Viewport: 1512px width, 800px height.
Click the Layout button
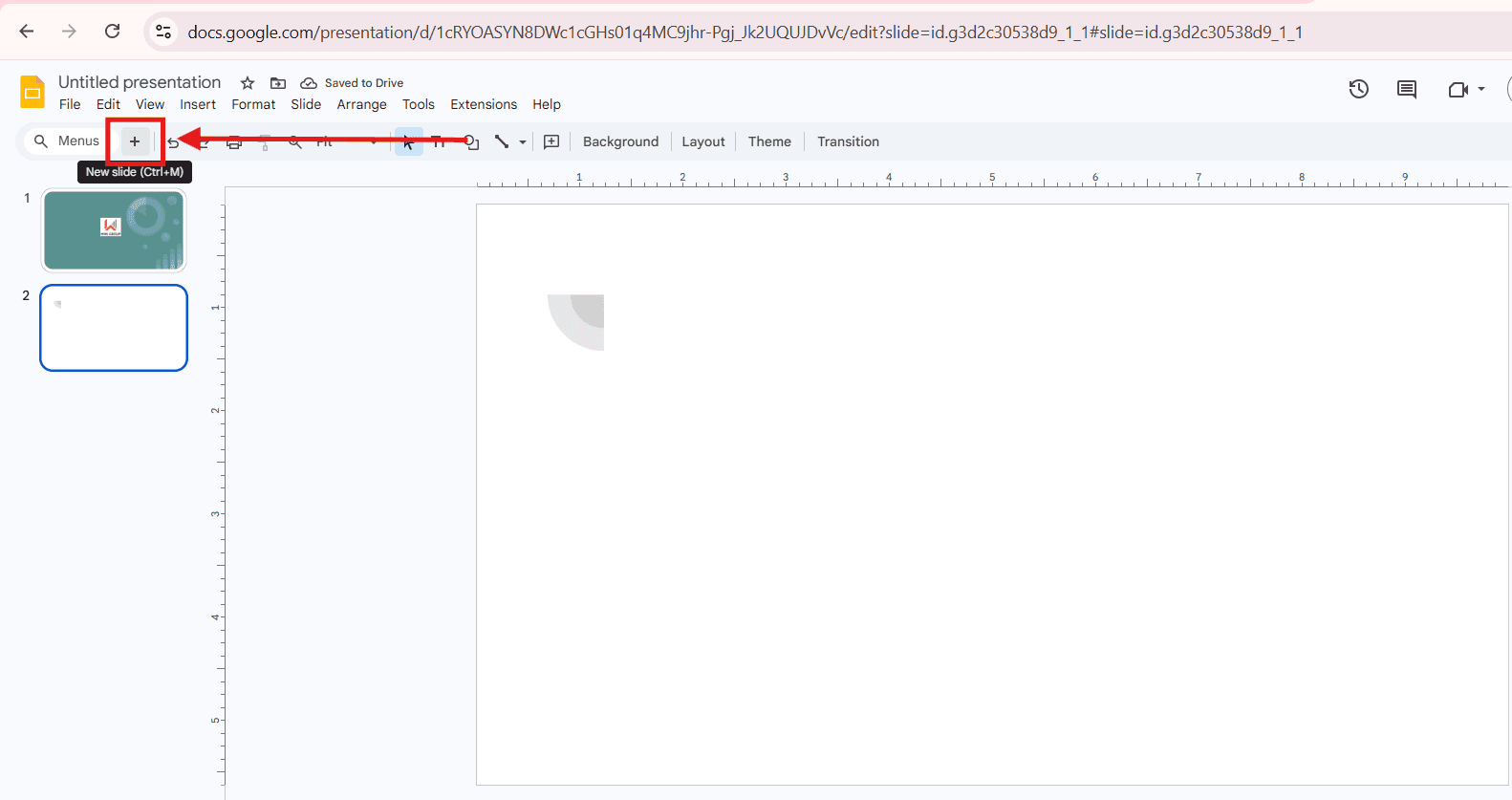click(703, 141)
